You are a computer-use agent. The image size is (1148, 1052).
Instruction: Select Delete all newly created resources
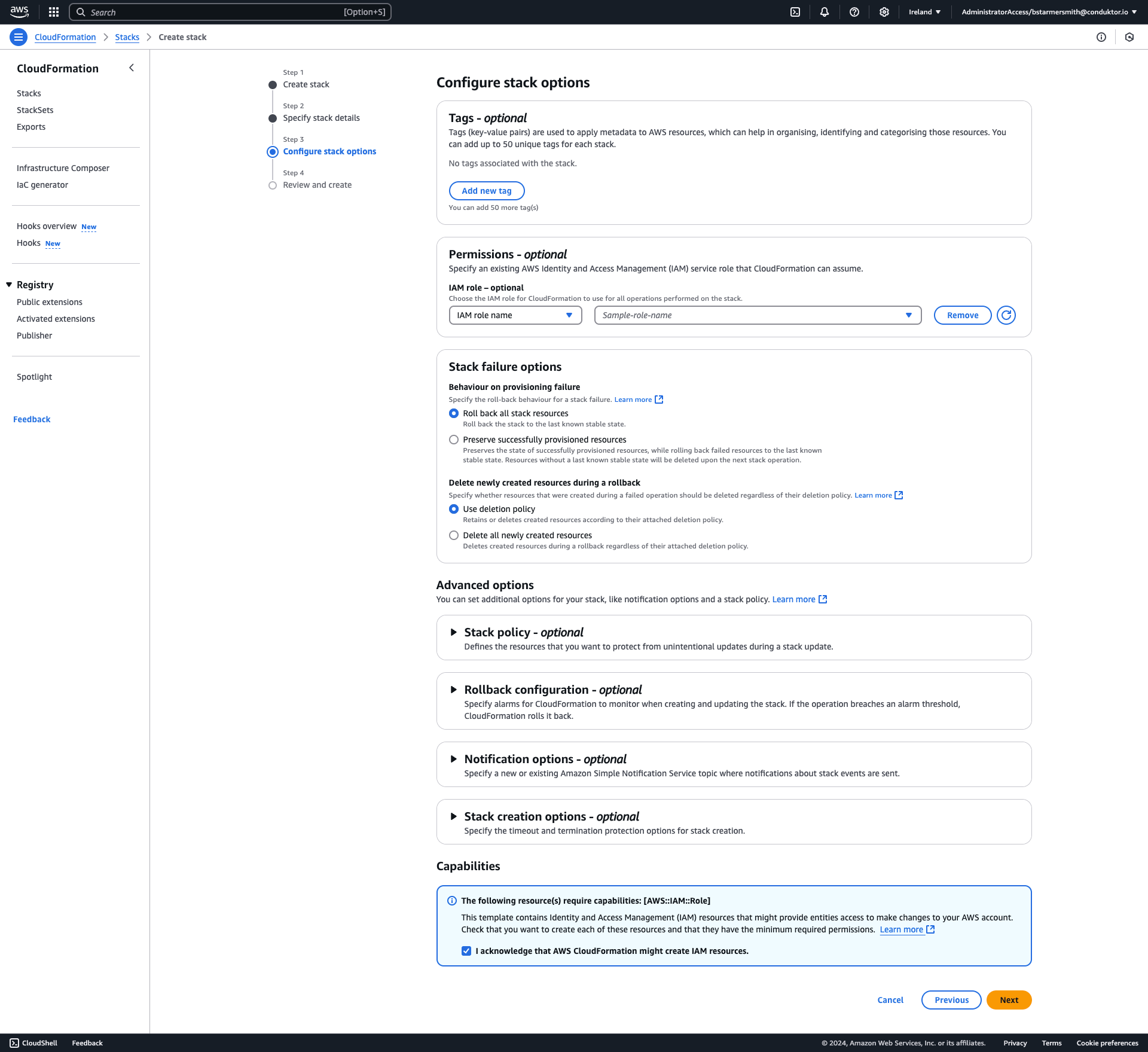[454, 535]
